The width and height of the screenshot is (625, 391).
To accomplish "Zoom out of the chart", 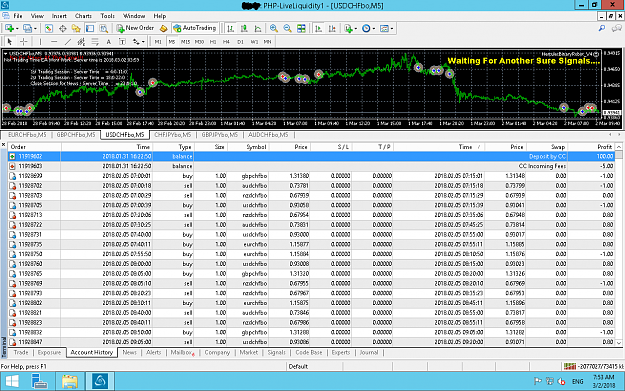I will (x=287, y=28).
